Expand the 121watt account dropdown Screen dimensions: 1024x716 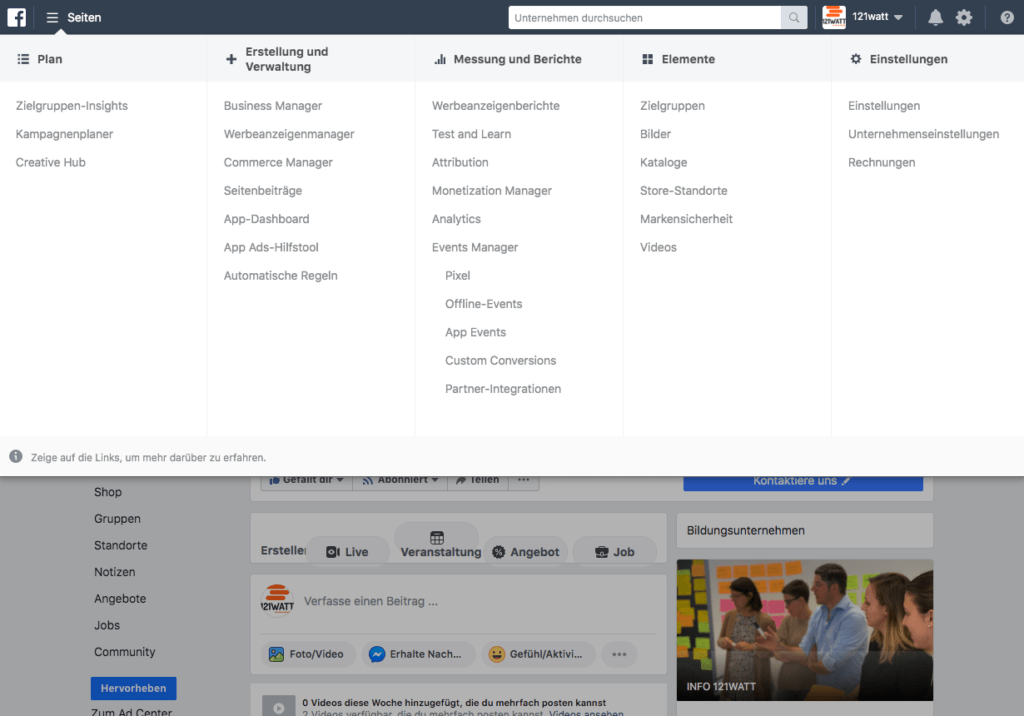898,17
